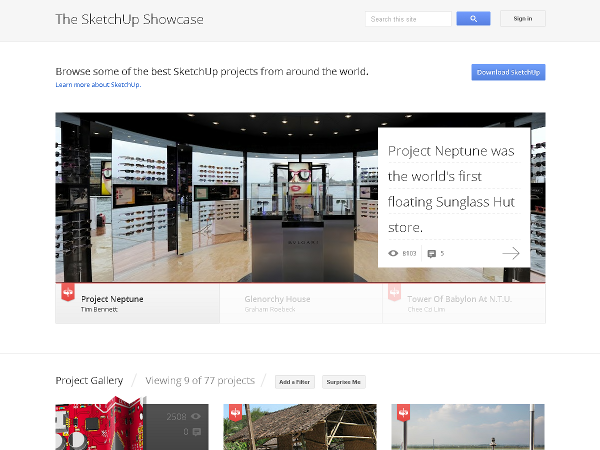Click the 'Chee Cd Lim' author name
Image resolution: width=600 pixels, height=450 pixels.
coord(426,309)
